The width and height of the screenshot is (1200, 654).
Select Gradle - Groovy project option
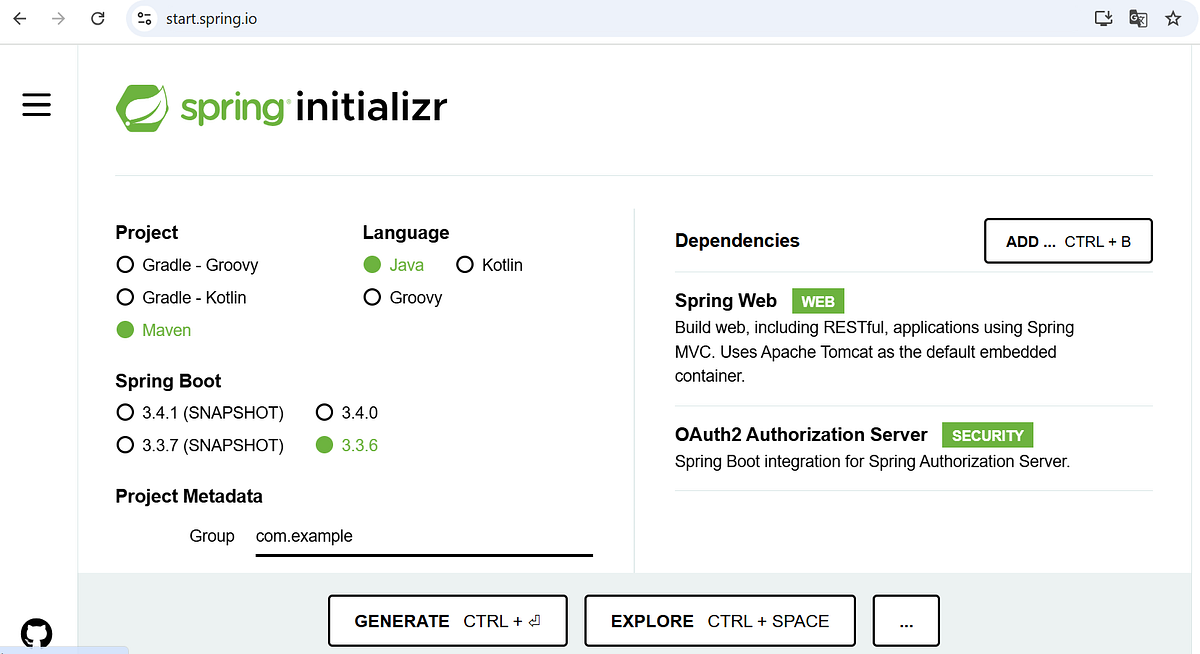point(187,265)
